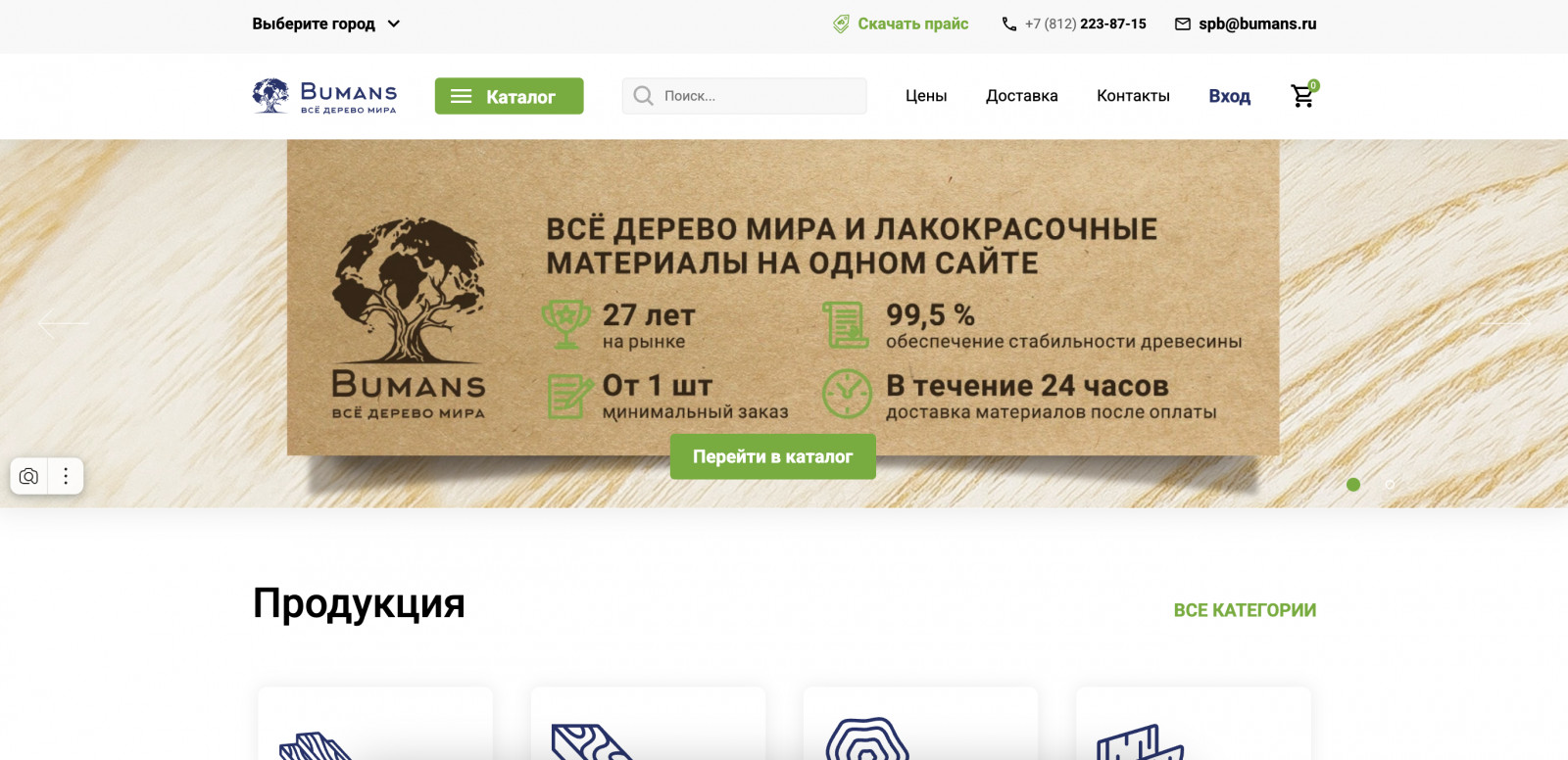Focus the Поиск search field

744,96
